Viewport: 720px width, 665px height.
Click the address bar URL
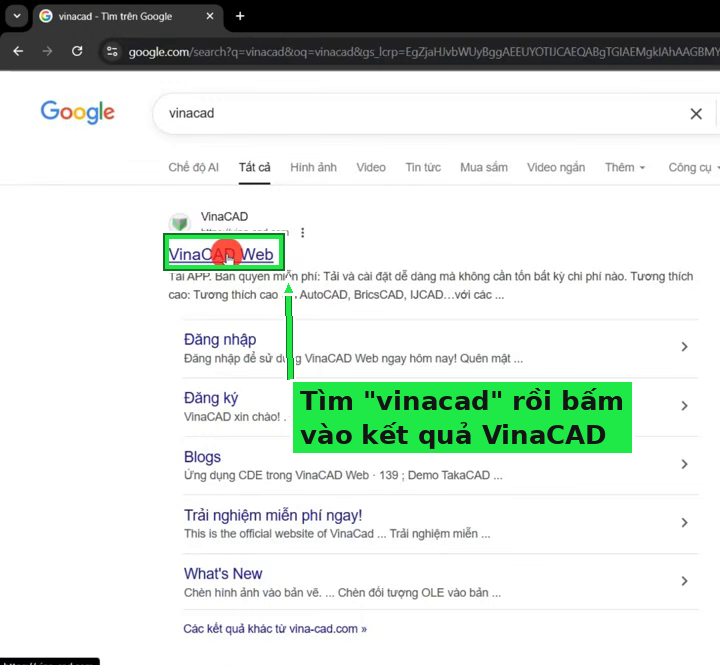(x=422, y=52)
